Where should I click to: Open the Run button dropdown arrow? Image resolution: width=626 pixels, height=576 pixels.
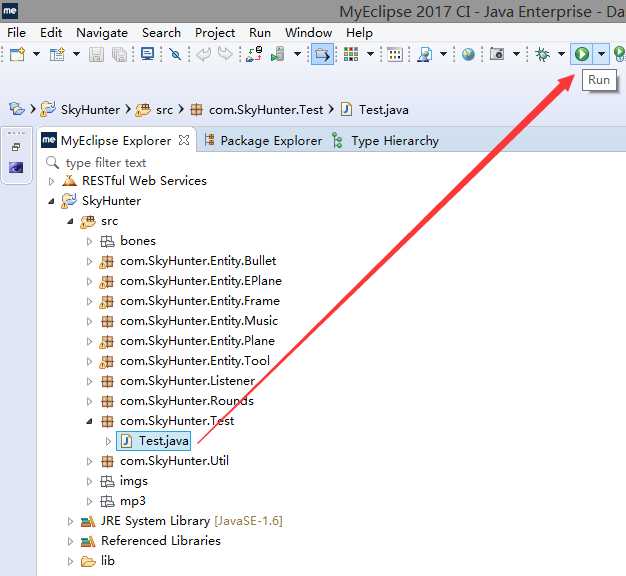point(601,54)
